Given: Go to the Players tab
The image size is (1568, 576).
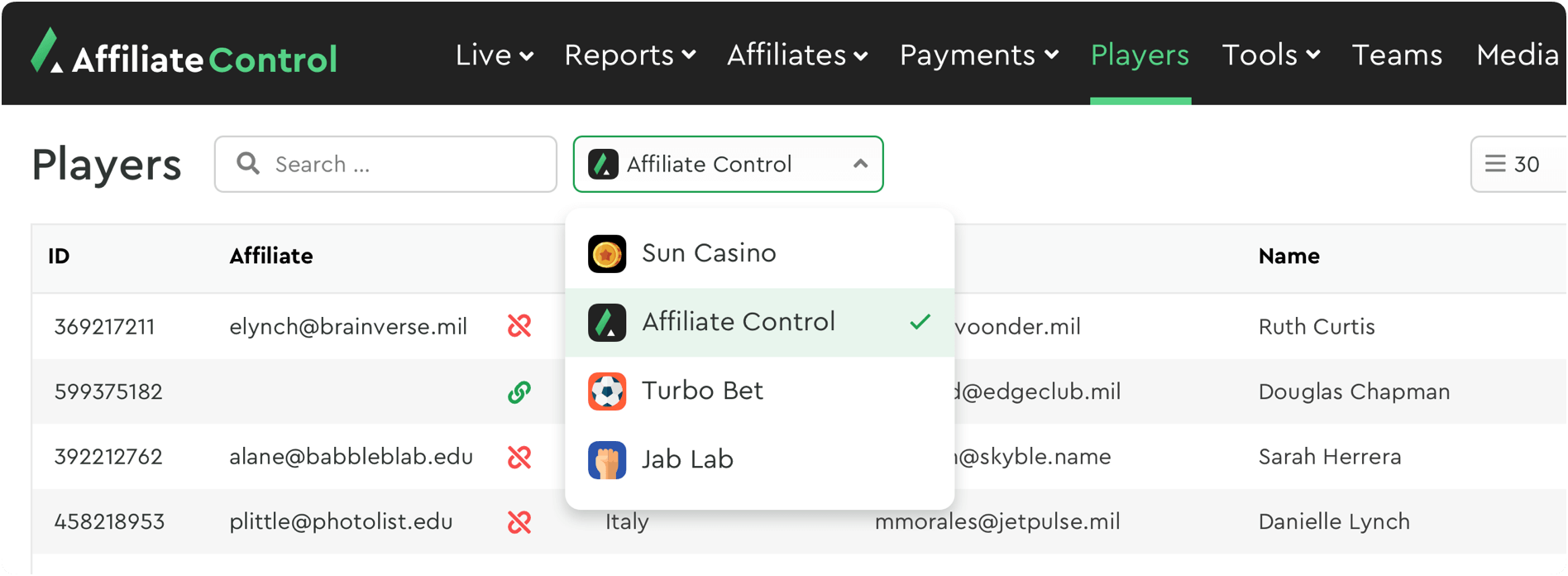Looking at the screenshot, I should (1140, 55).
